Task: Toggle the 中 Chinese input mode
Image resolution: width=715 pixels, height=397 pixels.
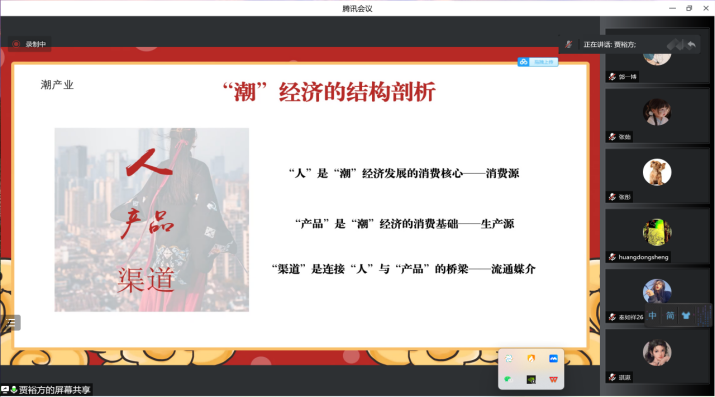Action: tap(653, 315)
